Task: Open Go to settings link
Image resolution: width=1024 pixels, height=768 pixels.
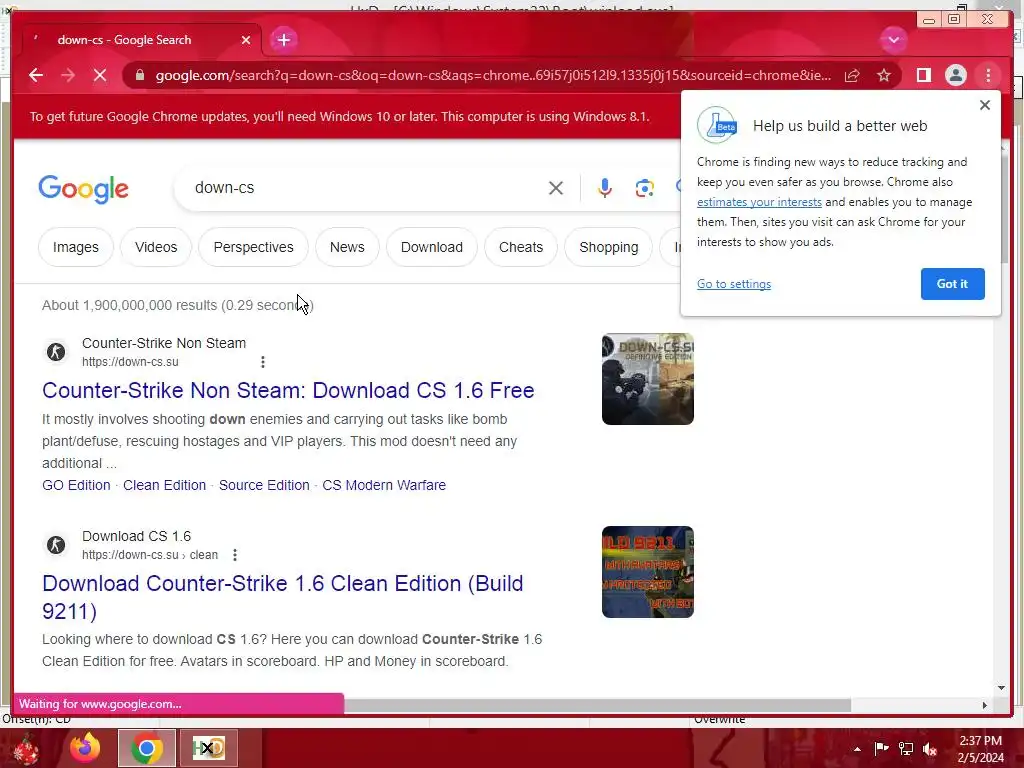Action: [x=734, y=284]
